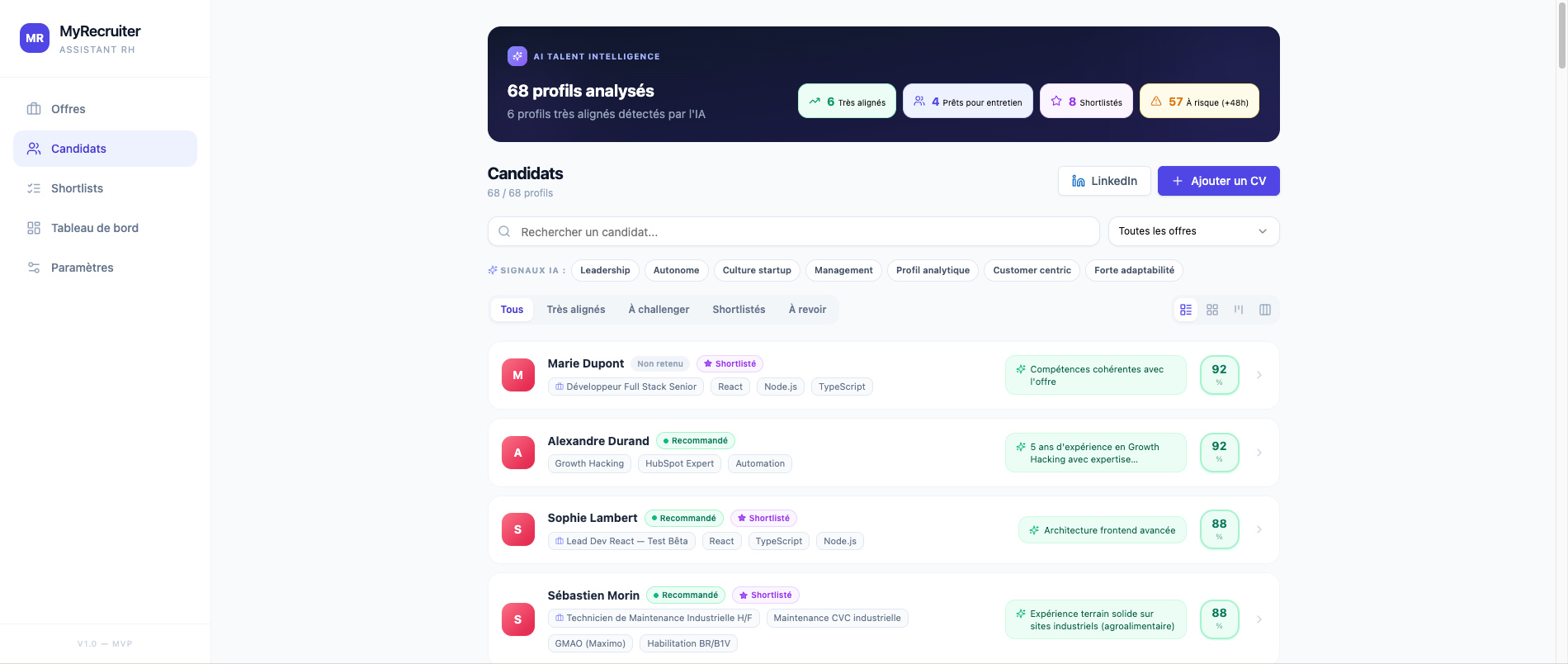Click Alexandre Durand's 92% score badge

click(1220, 453)
